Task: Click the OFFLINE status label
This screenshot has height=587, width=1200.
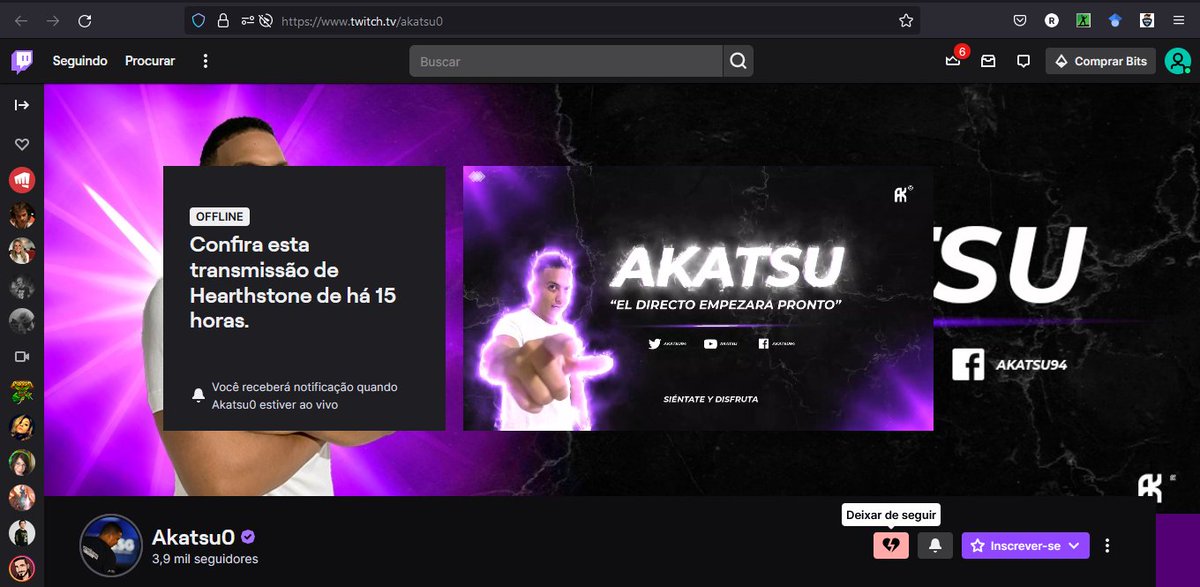Action: (220, 217)
